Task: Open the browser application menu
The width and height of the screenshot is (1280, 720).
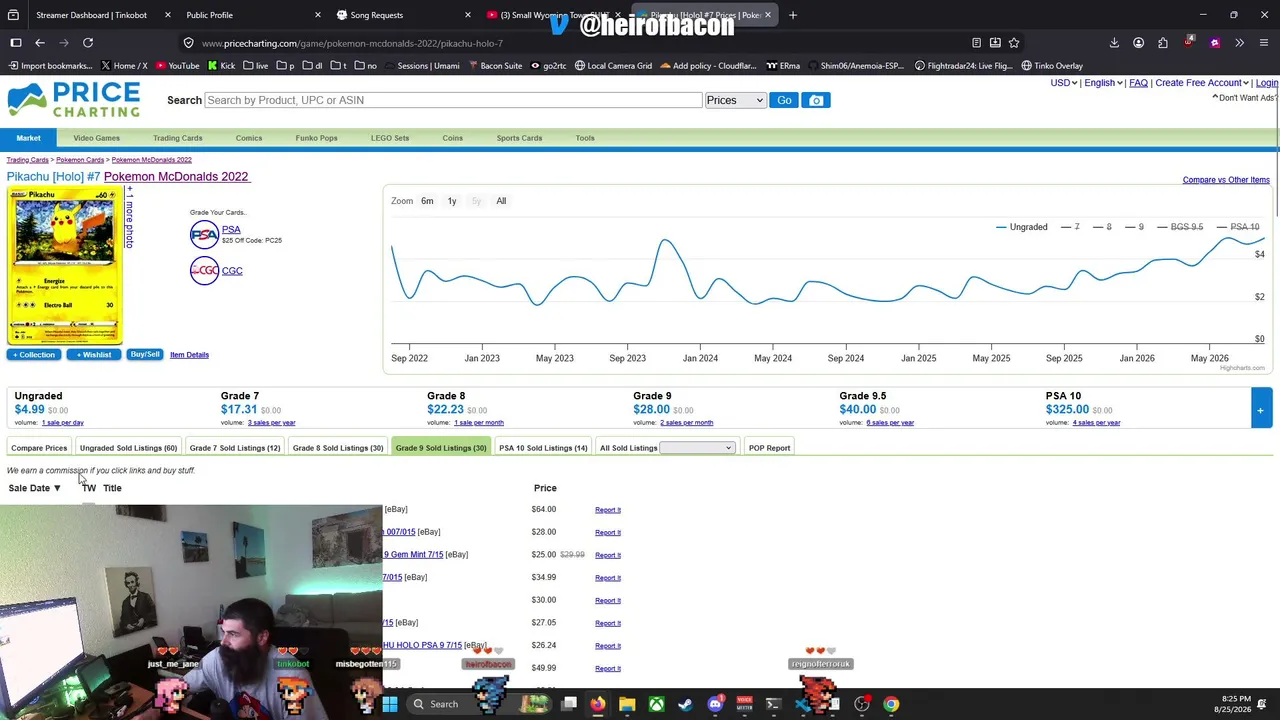Action: [x=1264, y=43]
